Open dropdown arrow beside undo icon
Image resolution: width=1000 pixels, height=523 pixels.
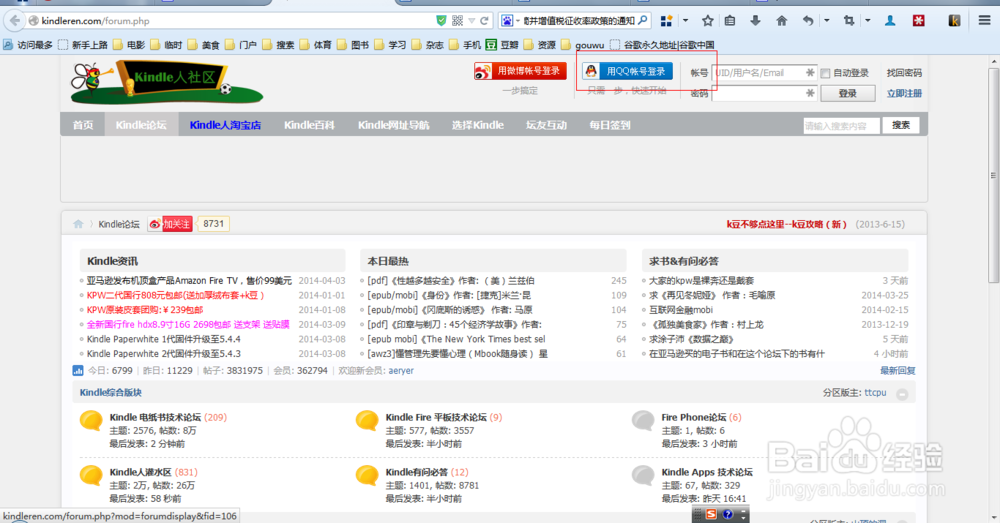827,20
